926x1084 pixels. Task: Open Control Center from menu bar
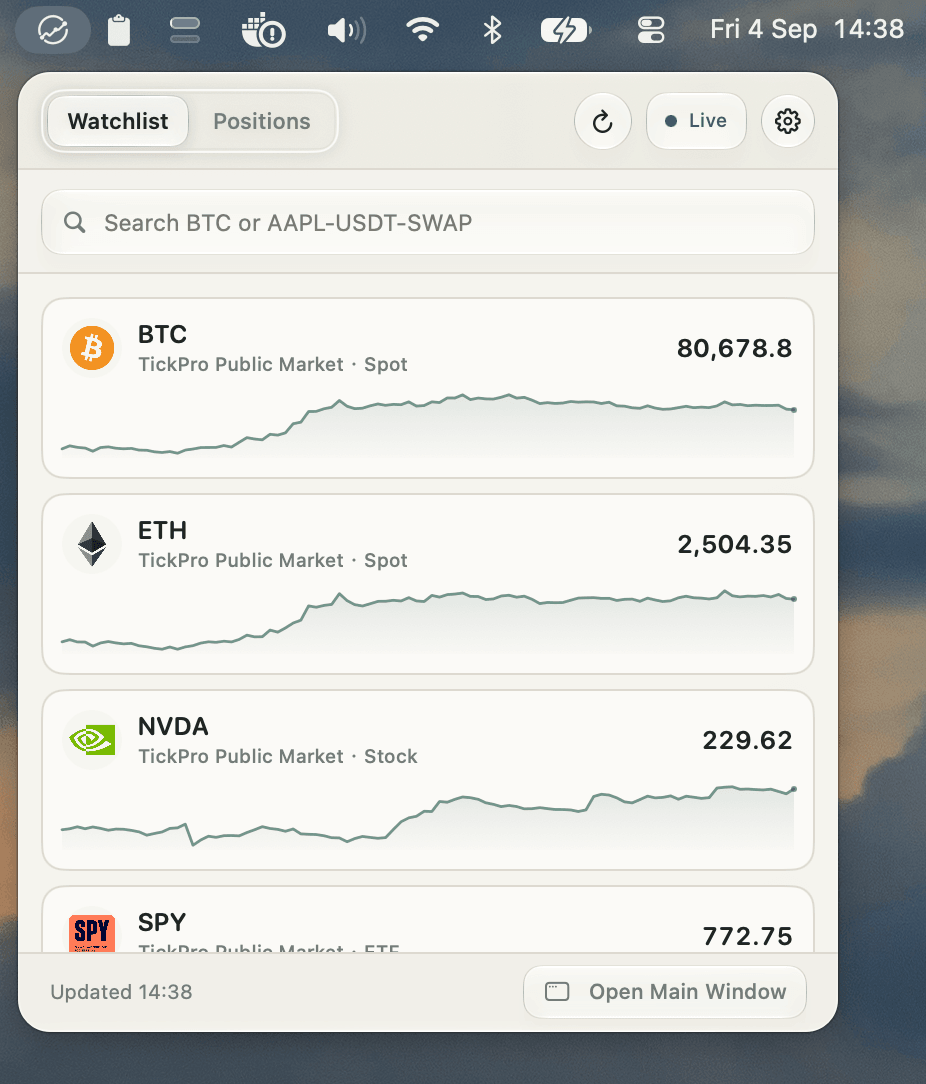(x=651, y=30)
